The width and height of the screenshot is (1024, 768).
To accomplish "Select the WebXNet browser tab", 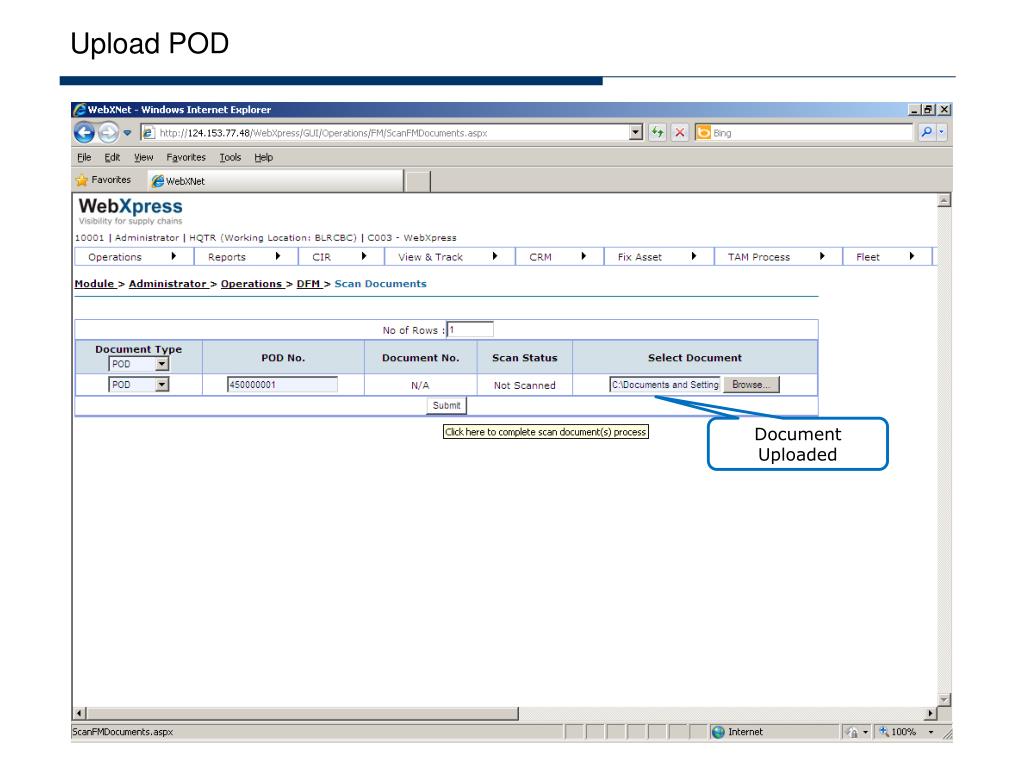I will coord(276,181).
